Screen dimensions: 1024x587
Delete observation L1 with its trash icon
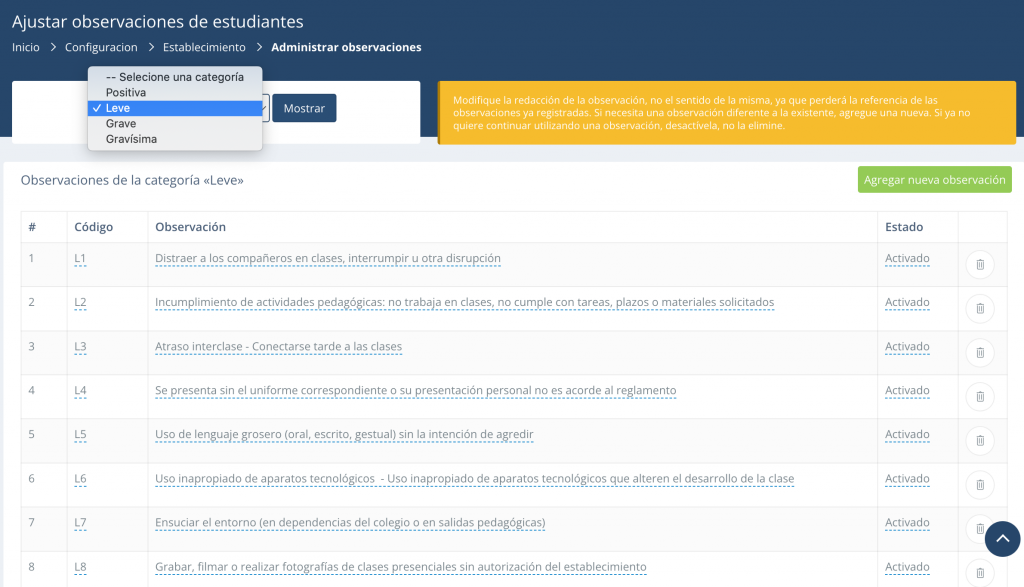click(x=980, y=264)
